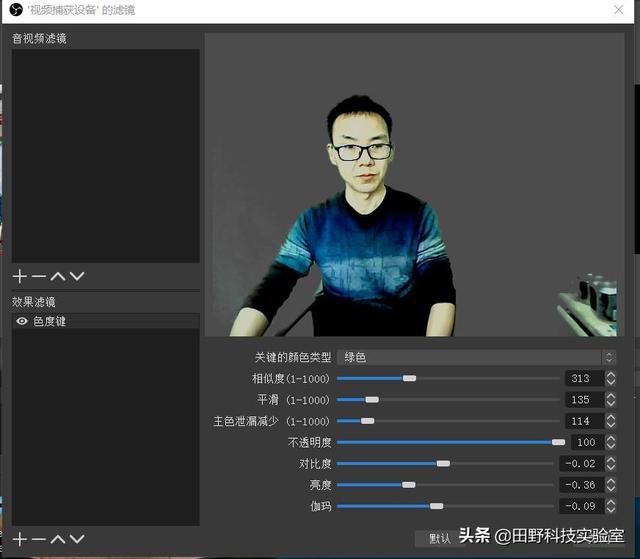This screenshot has width=640, height=559.
Task: Click the 对比度 spin box stepper arrows
Action: (x=610, y=464)
